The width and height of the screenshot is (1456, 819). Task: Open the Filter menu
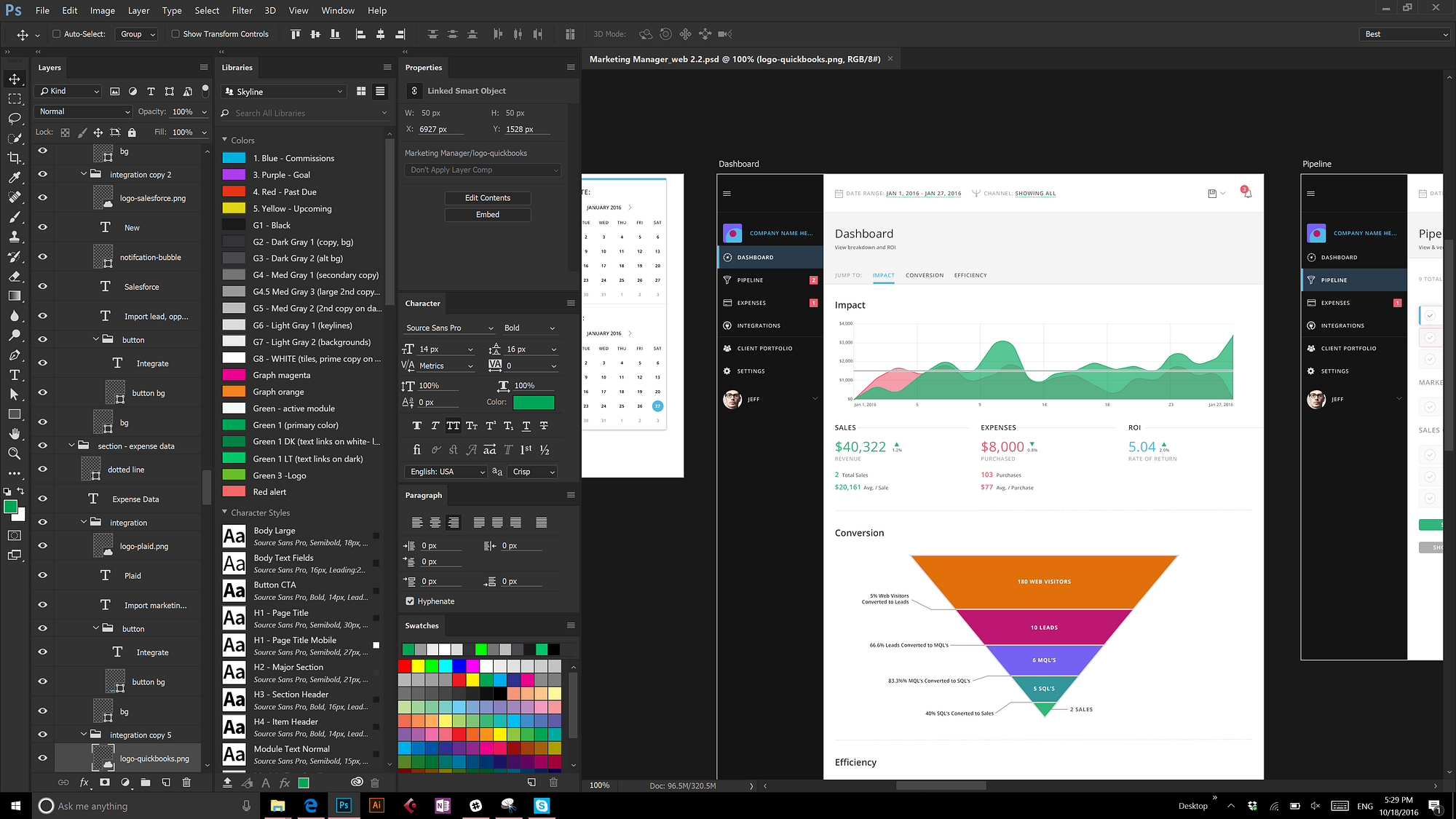click(x=242, y=10)
